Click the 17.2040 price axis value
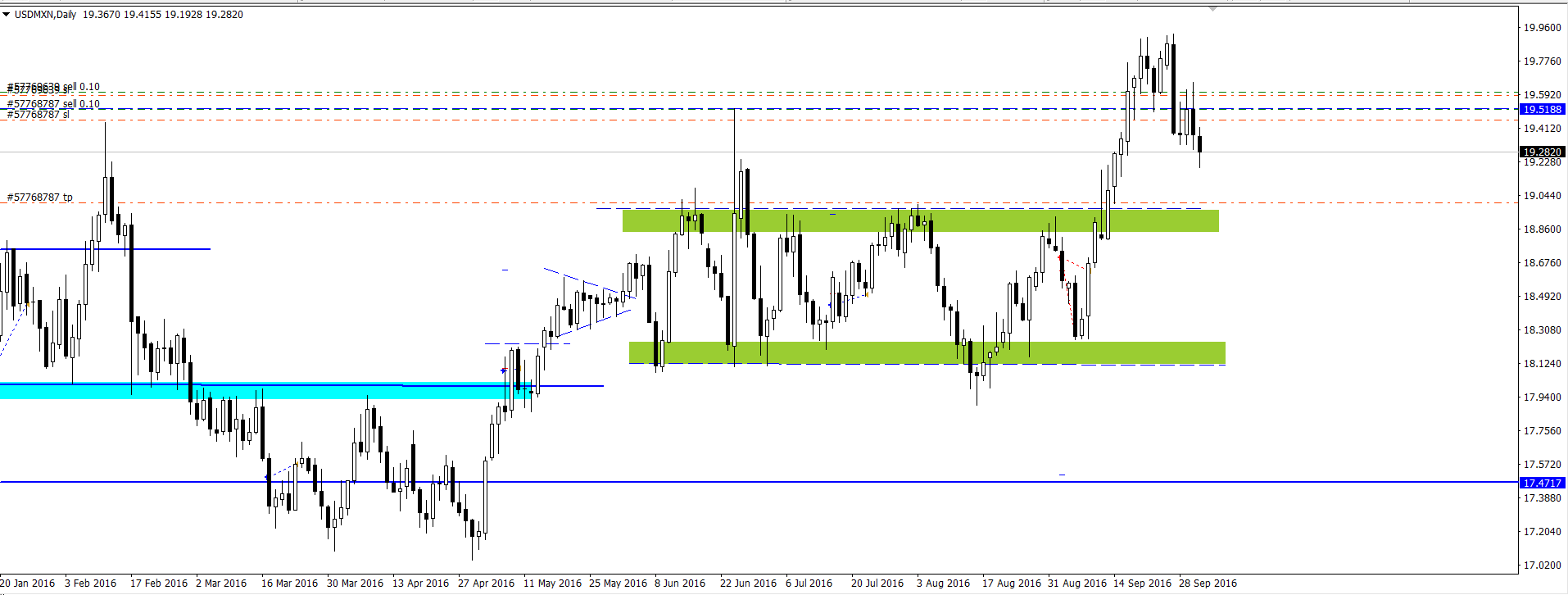This screenshot has height=595, width=1568. coord(1542,531)
